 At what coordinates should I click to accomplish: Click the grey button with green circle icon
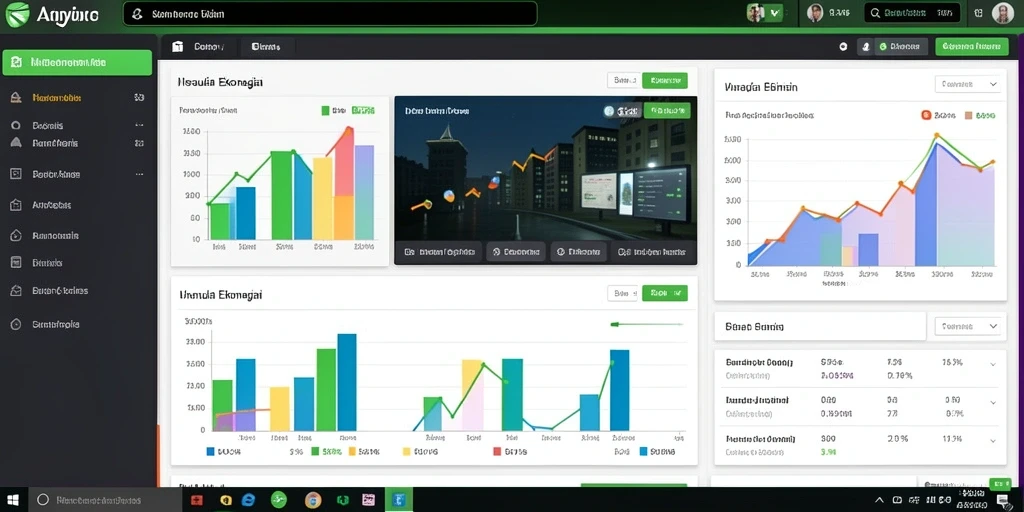899,47
